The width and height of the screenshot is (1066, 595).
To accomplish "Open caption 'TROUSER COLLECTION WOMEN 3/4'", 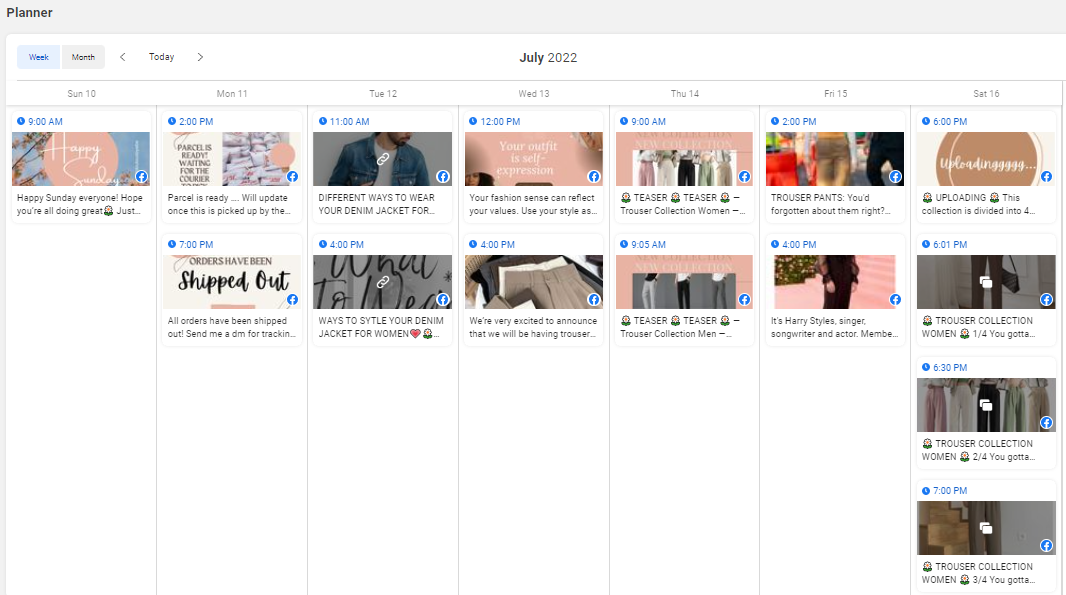I will (979, 573).
